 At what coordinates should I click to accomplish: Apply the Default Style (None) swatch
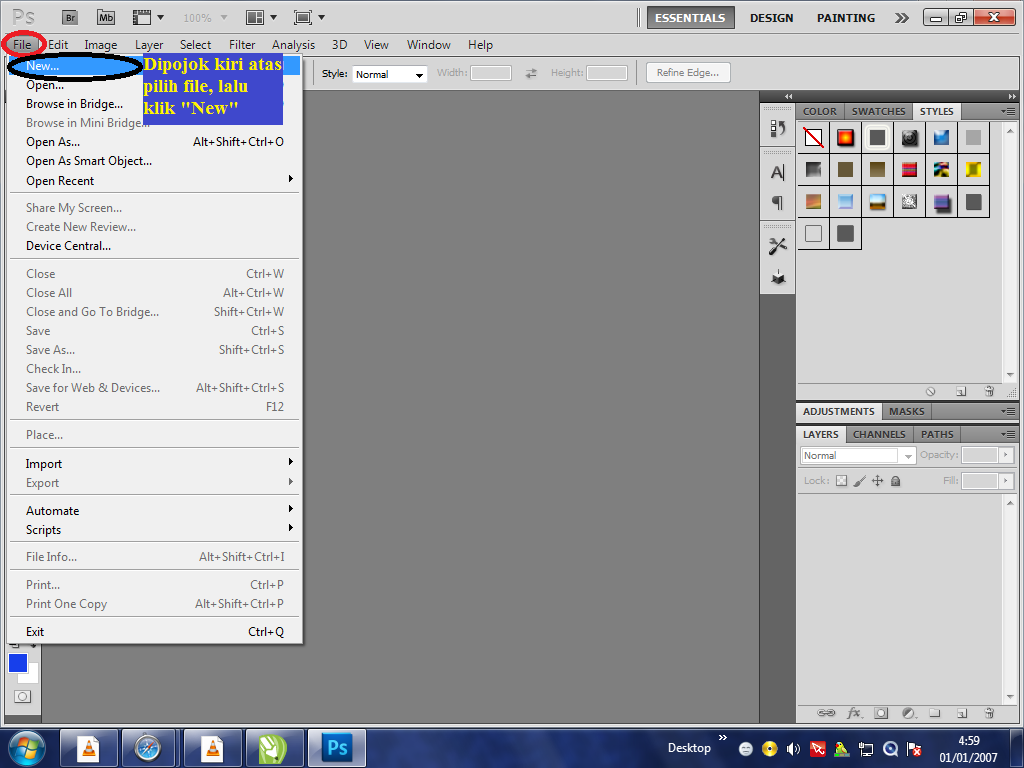813,138
